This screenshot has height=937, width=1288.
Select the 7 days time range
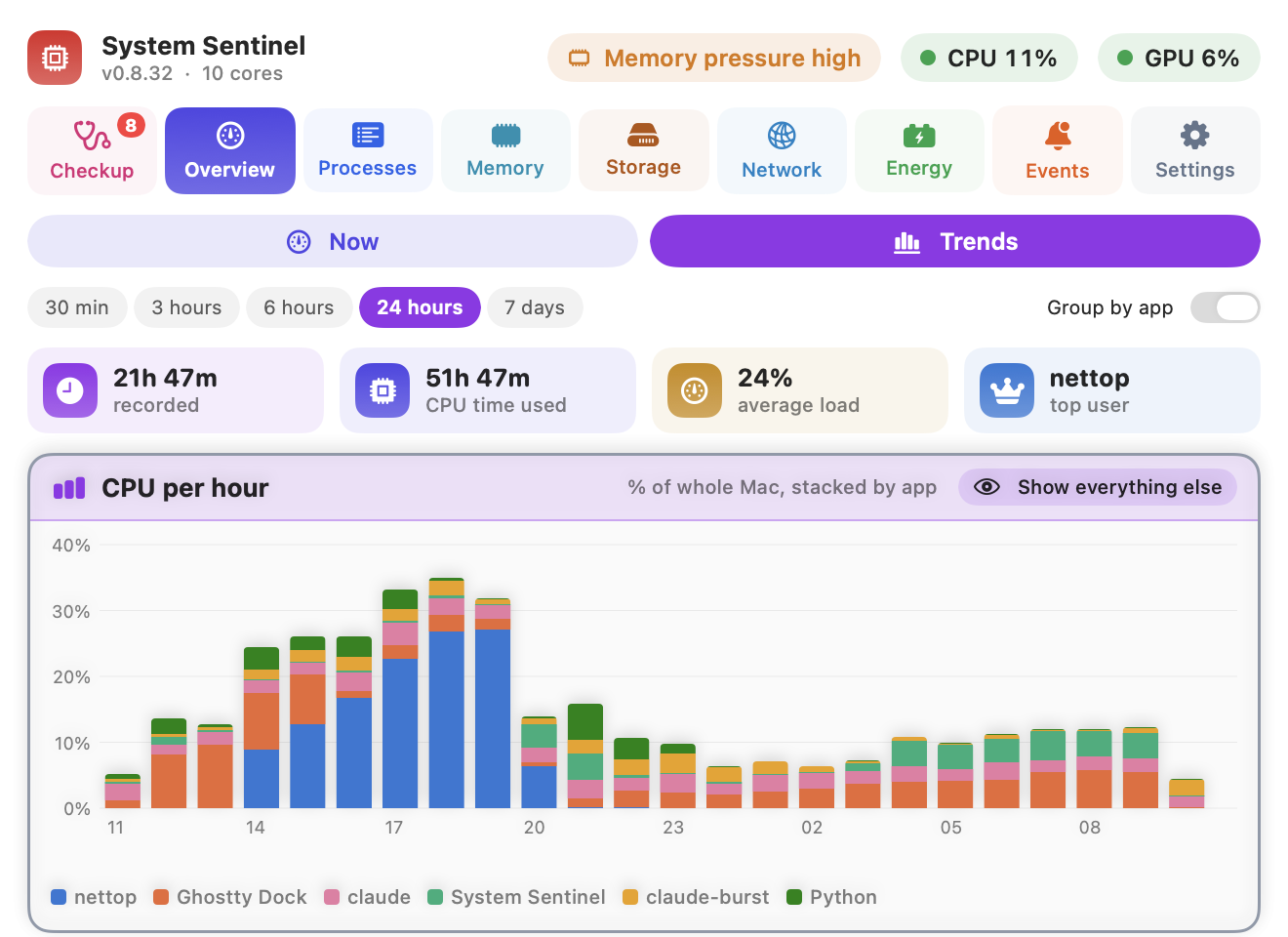[x=535, y=307]
